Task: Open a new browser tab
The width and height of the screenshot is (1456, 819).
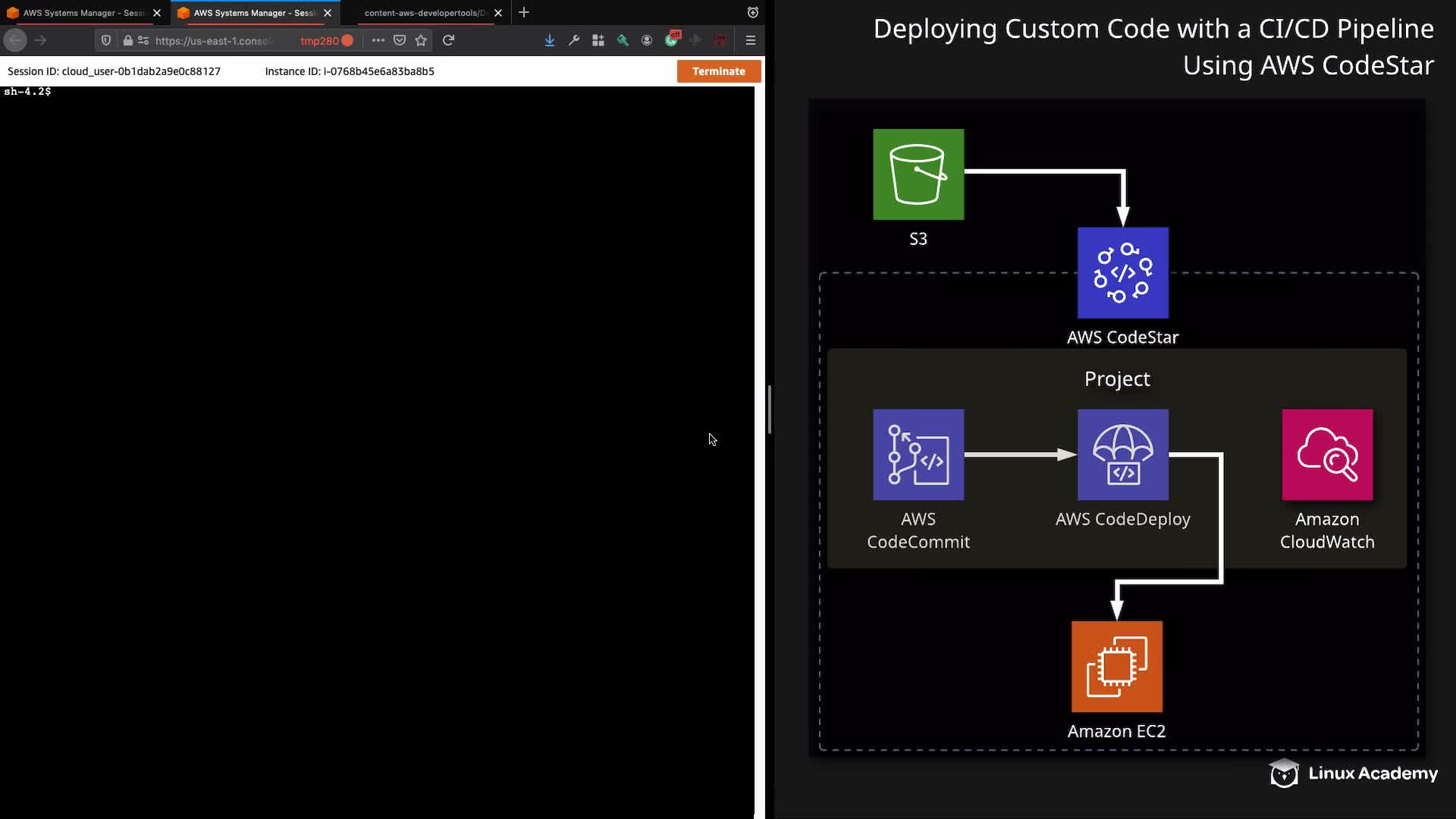Action: coord(524,13)
